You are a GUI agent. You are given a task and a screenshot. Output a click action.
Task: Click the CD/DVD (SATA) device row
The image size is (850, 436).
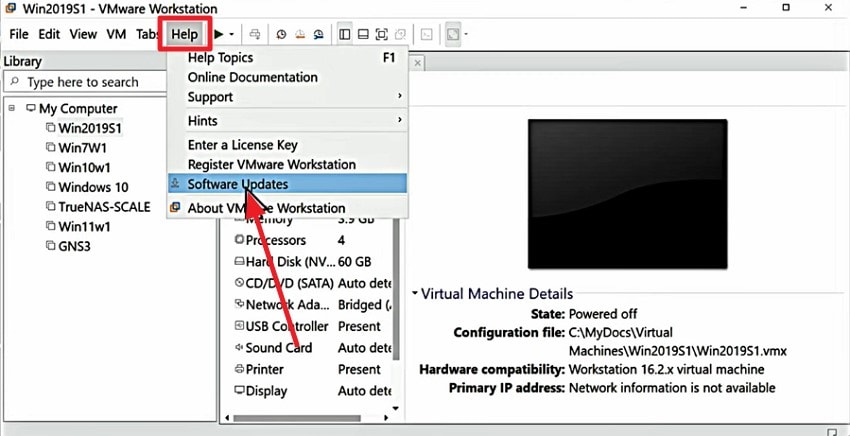[313, 283]
